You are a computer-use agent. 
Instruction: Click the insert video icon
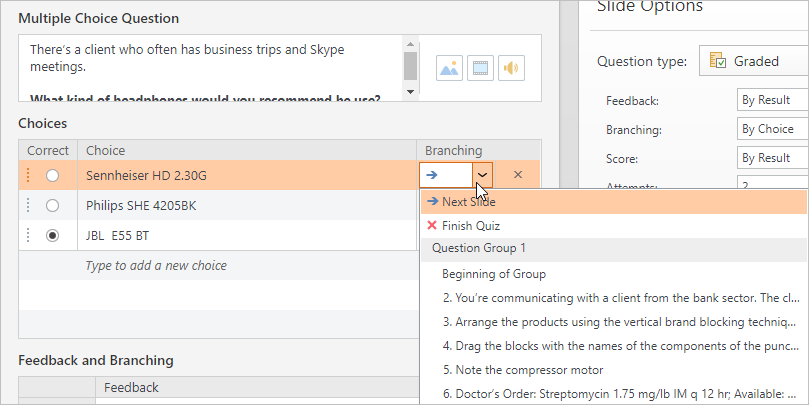pos(480,69)
